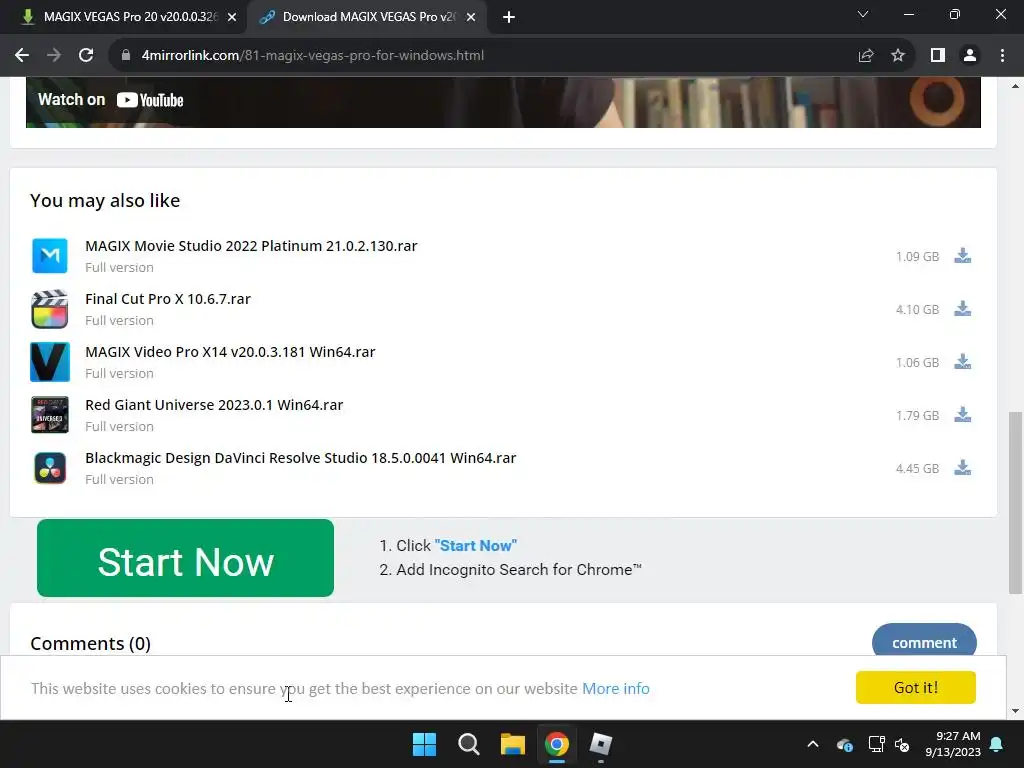
Task: Open MAGIX Movie Studio 2022 Platinum link
Action: click(251, 246)
